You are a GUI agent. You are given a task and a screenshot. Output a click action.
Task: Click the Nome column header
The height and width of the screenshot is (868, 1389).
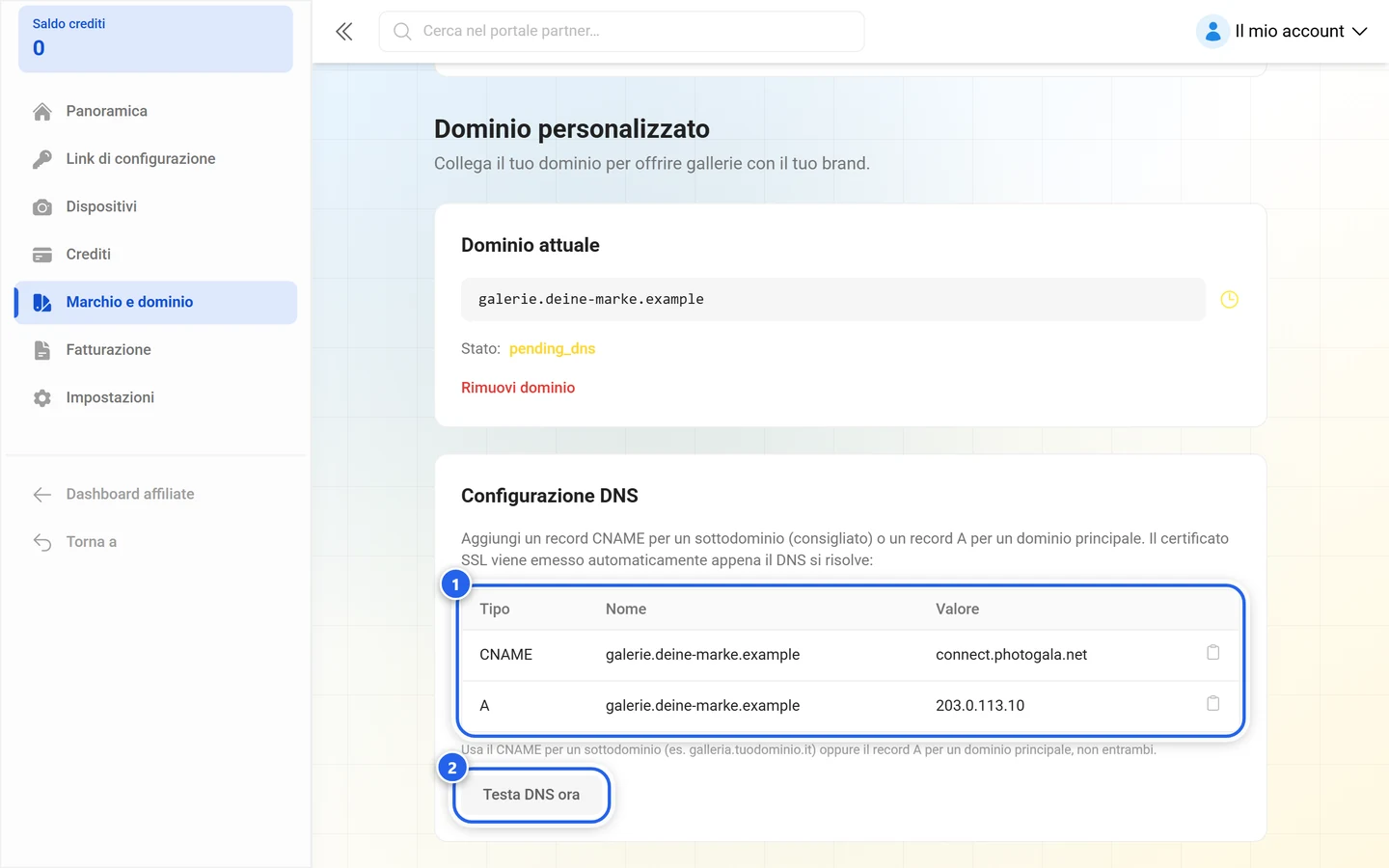tap(626, 610)
